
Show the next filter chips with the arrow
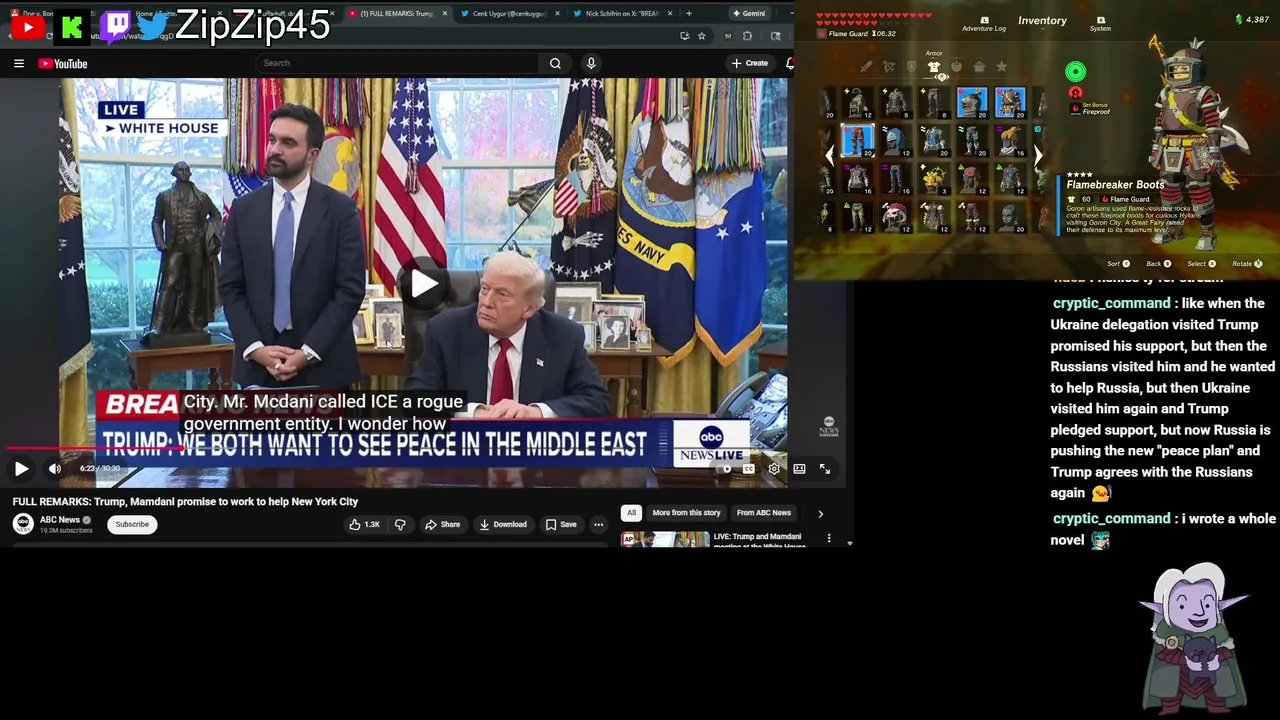tap(820, 514)
